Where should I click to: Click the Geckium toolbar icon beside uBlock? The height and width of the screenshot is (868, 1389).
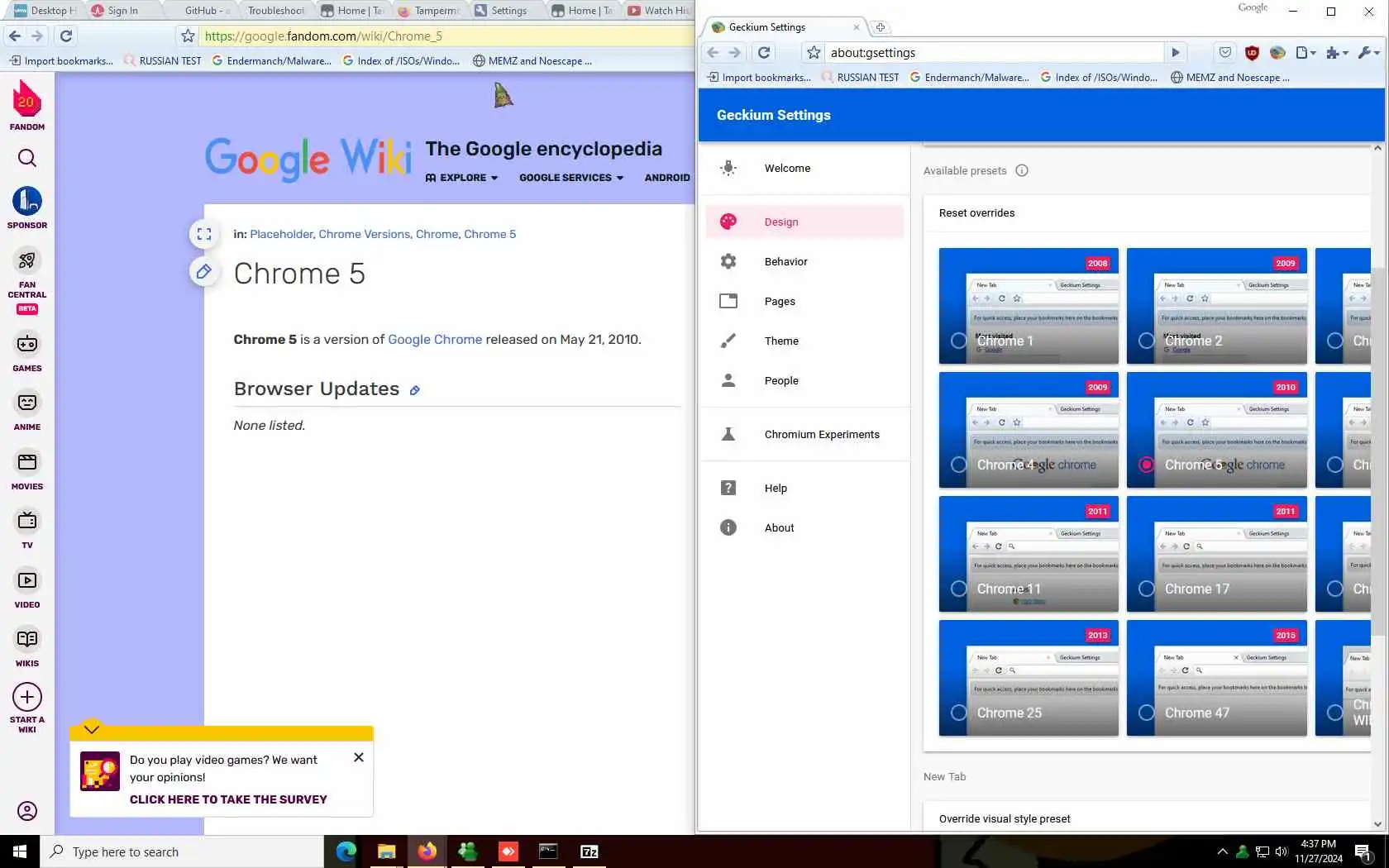point(1278,52)
